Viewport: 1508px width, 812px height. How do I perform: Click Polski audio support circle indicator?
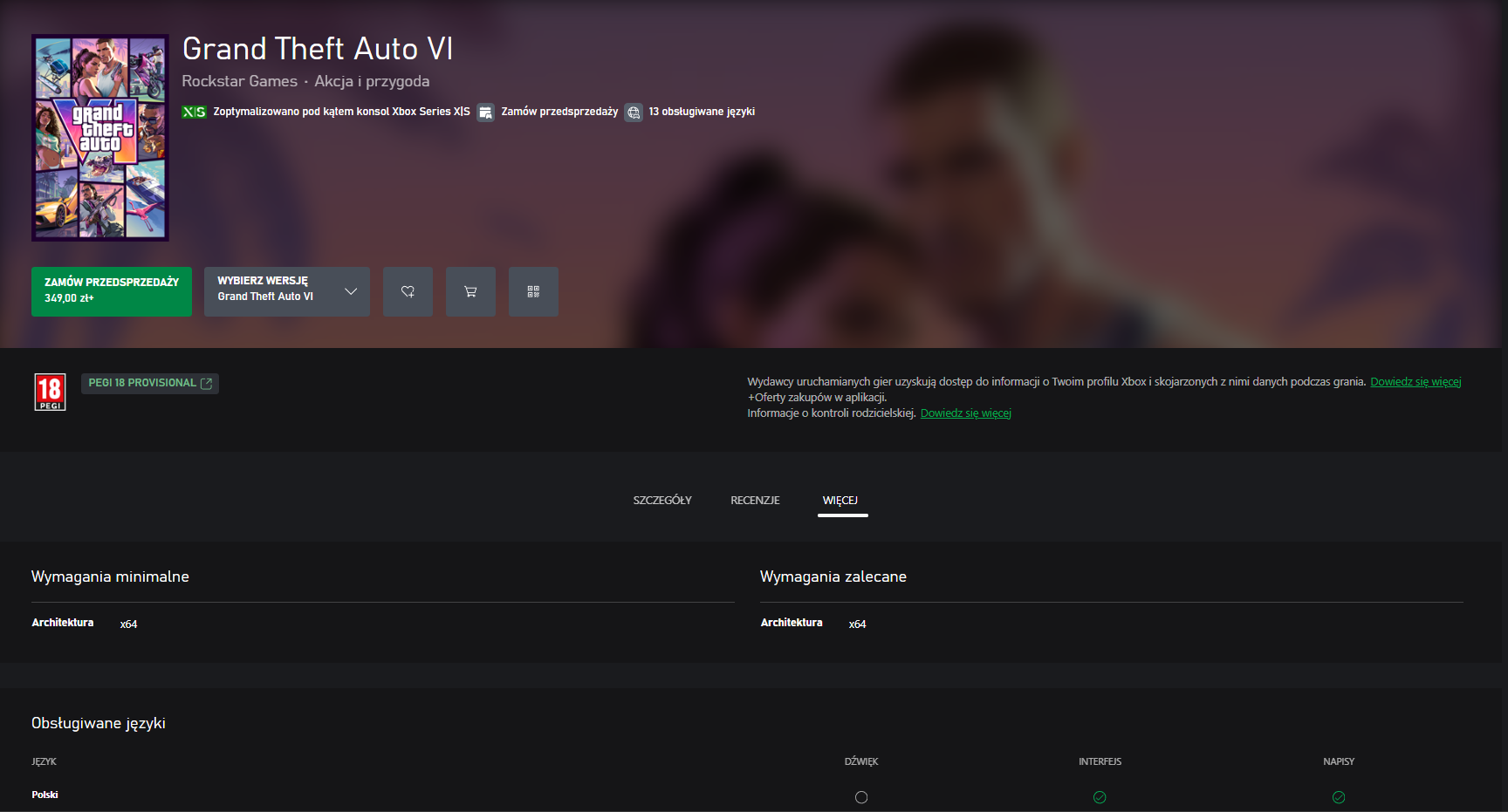pos(861,797)
